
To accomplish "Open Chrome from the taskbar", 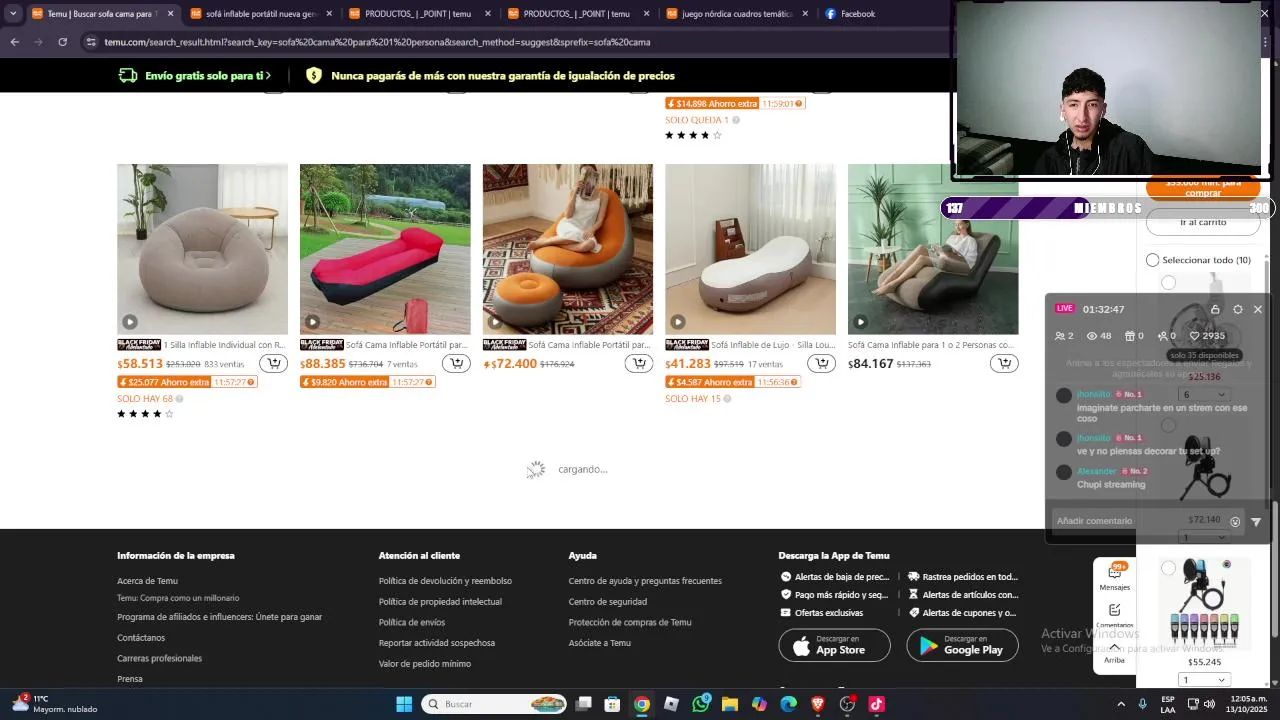I will (x=642, y=704).
